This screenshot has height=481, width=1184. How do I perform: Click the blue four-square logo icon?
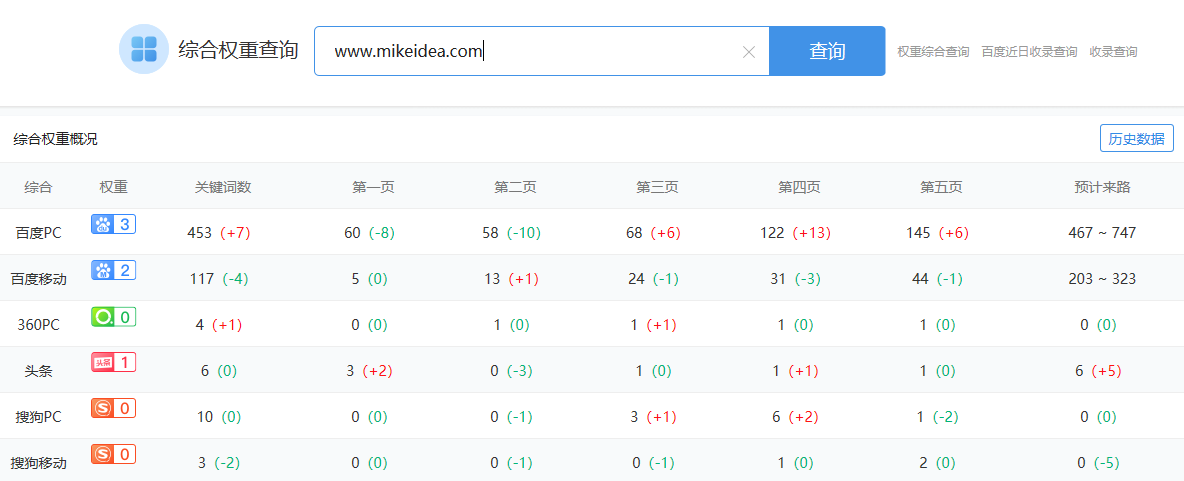point(144,50)
